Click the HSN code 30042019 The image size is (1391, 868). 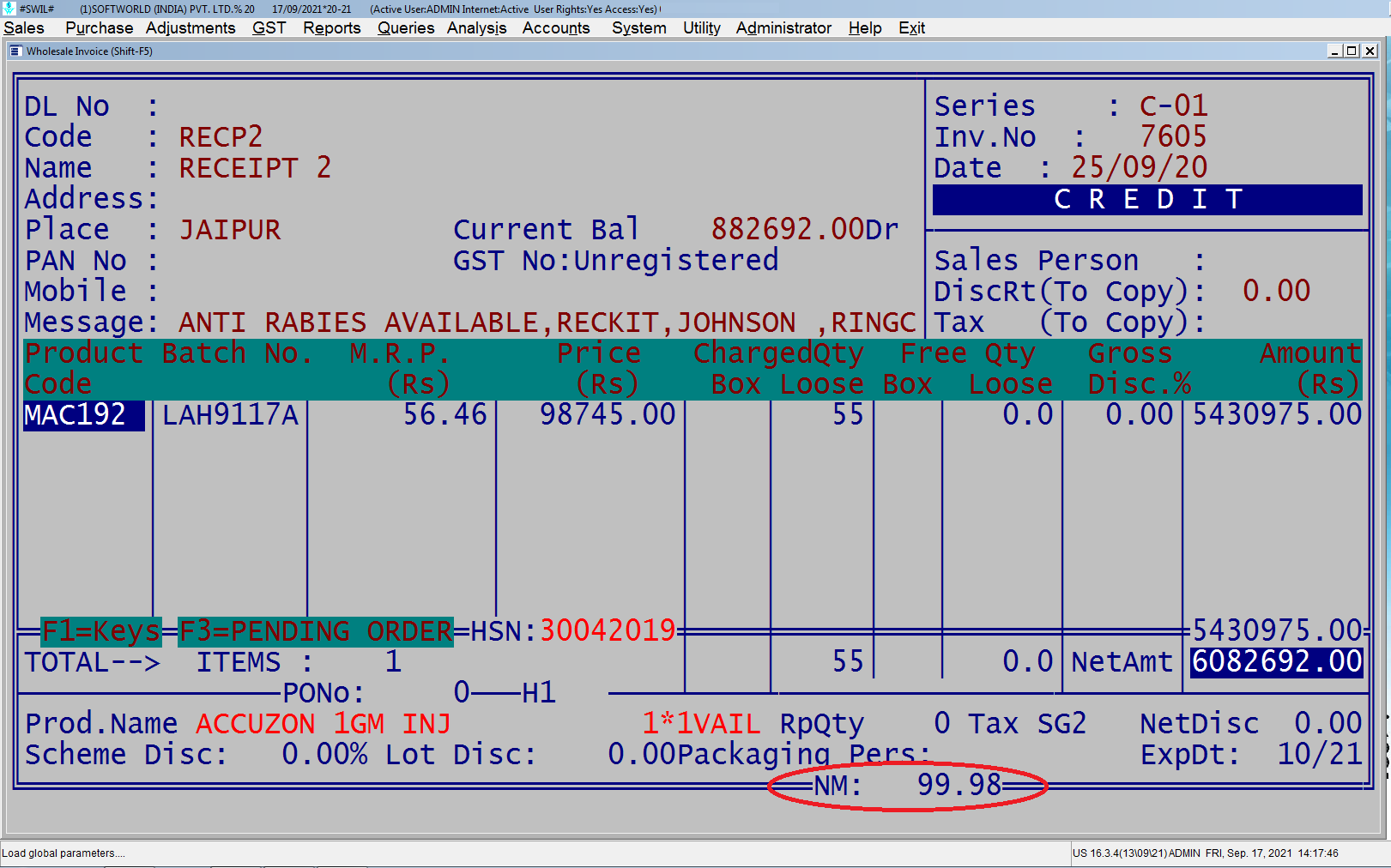[608, 631]
